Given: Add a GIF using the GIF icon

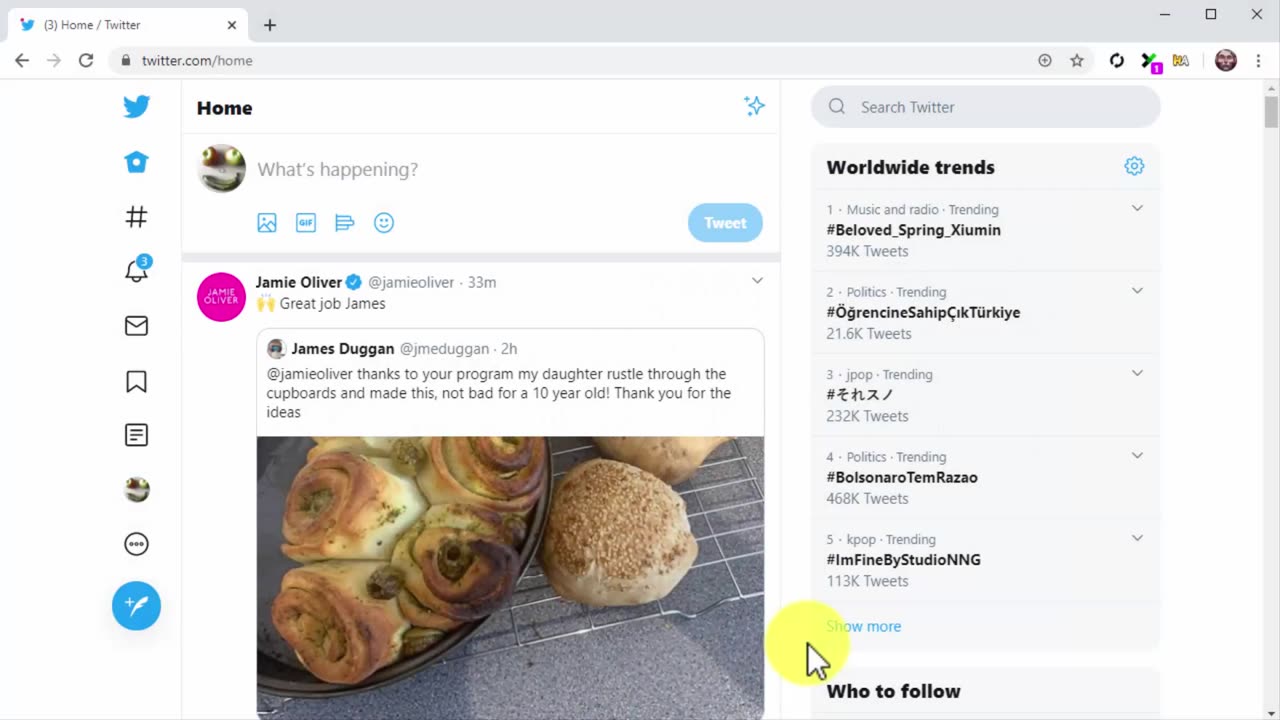Looking at the screenshot, I should 306,223.
